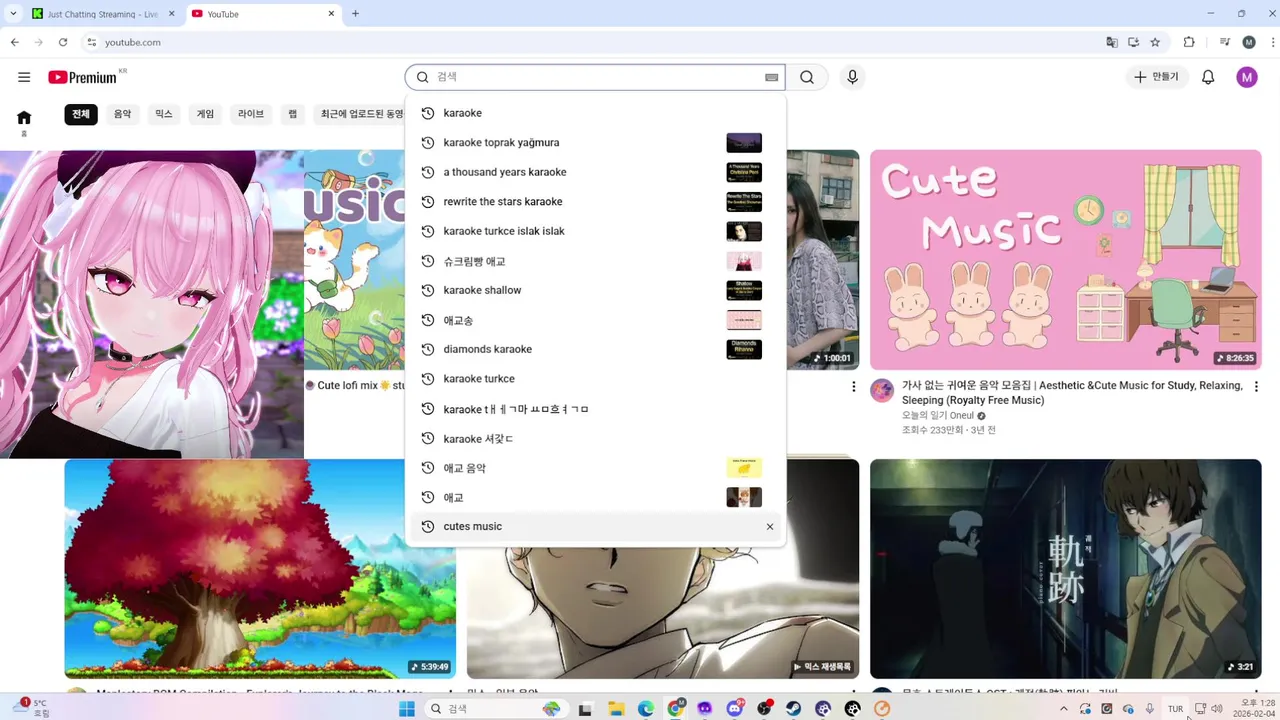Choose 'cutes music' suggestion
The height and width of the screenshot is (720, 1280).
[x=595, y=527]
